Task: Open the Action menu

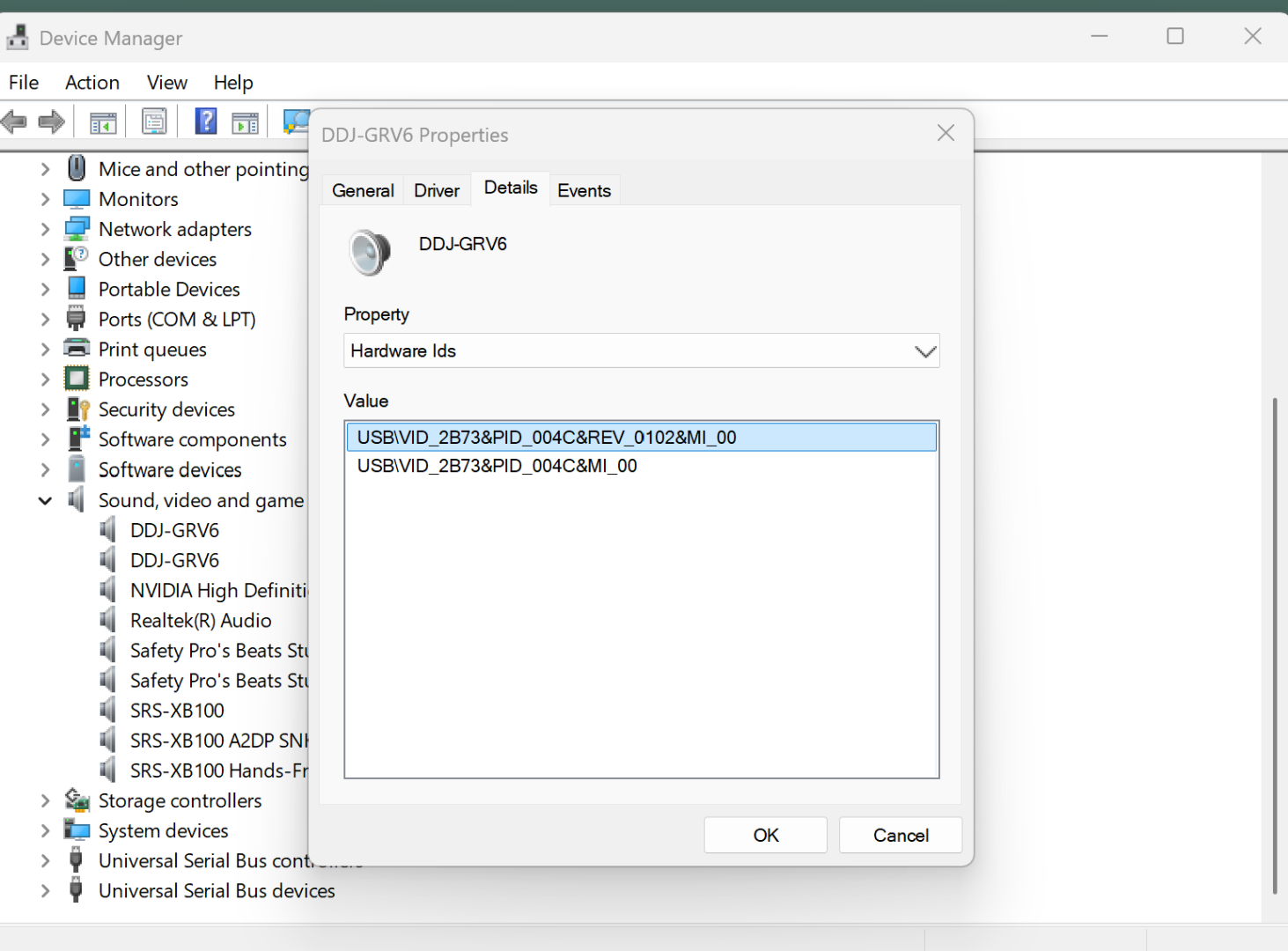Action: point(92,83)
